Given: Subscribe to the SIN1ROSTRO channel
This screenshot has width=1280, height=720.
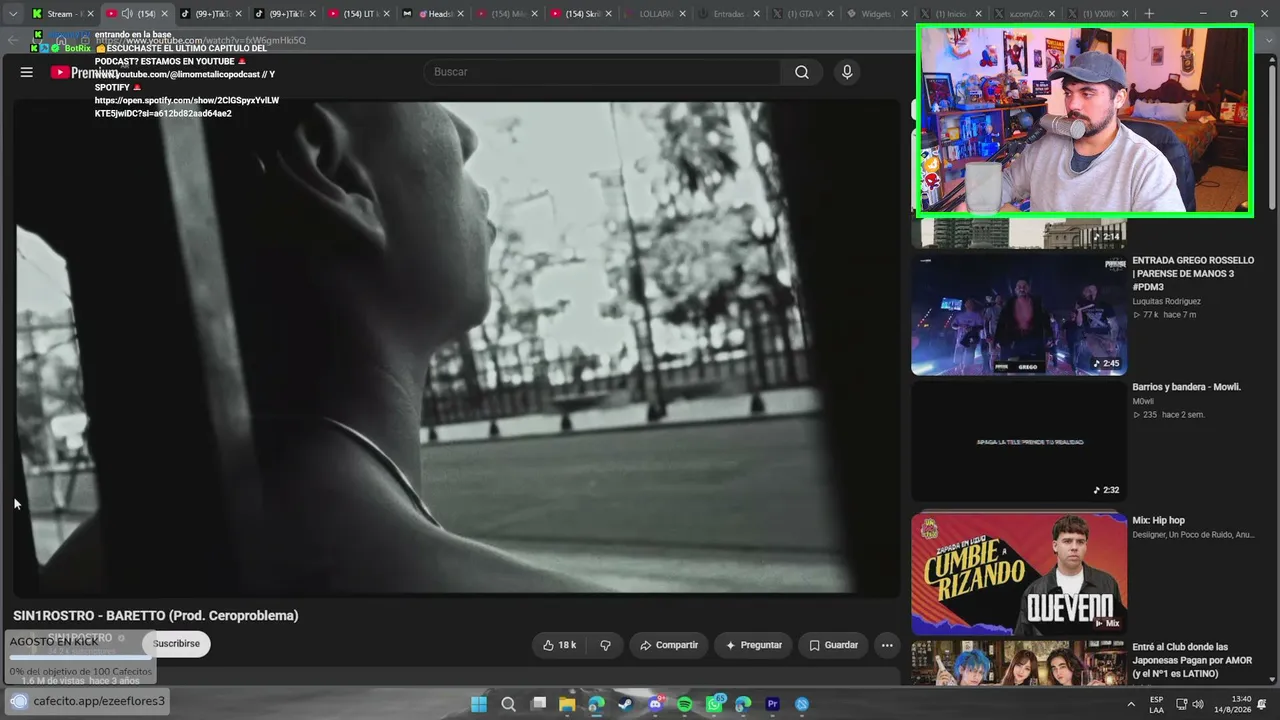Looking at the screenshot, I should coord(176,644).
